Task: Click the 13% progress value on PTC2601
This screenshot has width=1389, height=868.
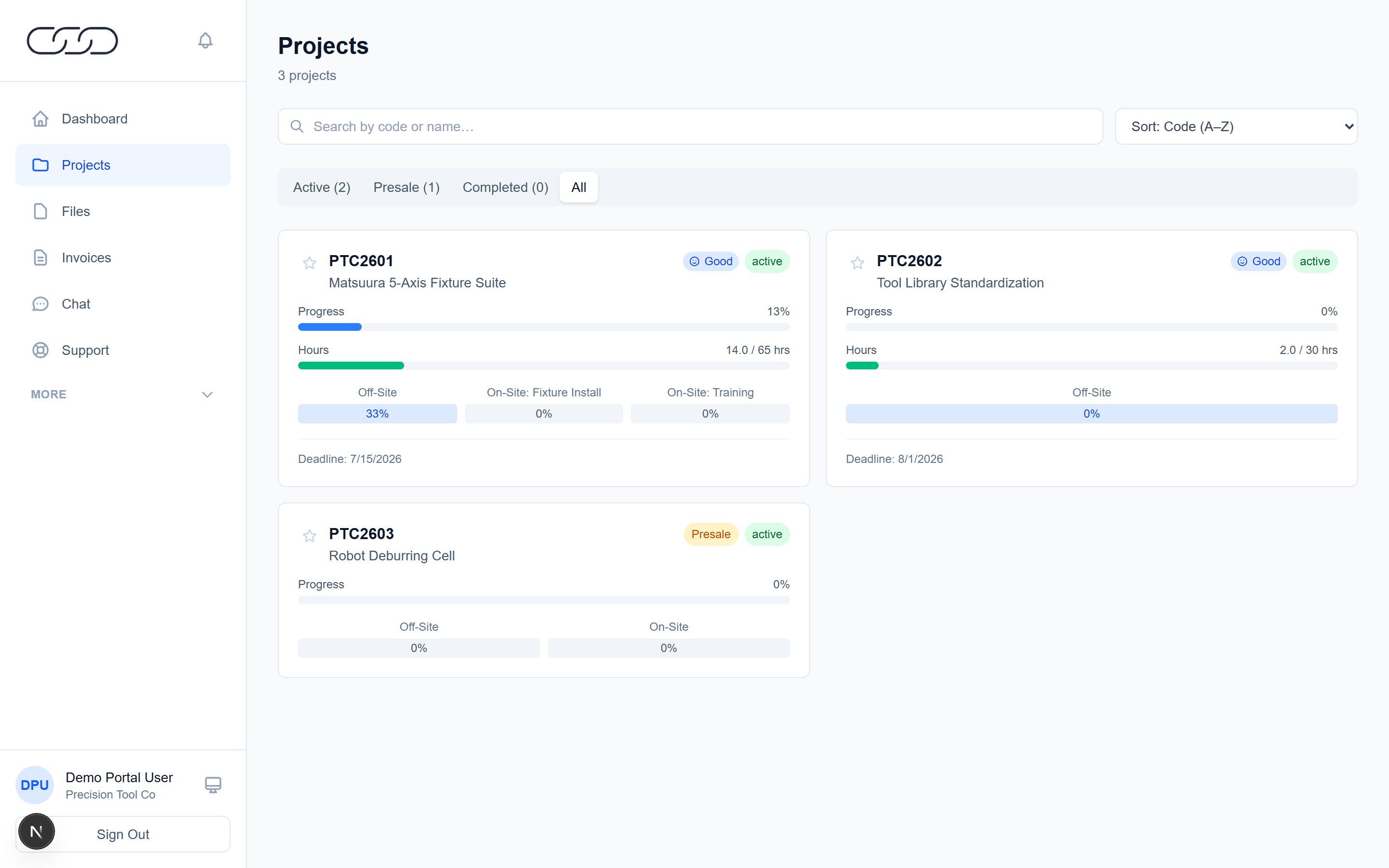Action: pyautogui.click(x=778, y=312)
